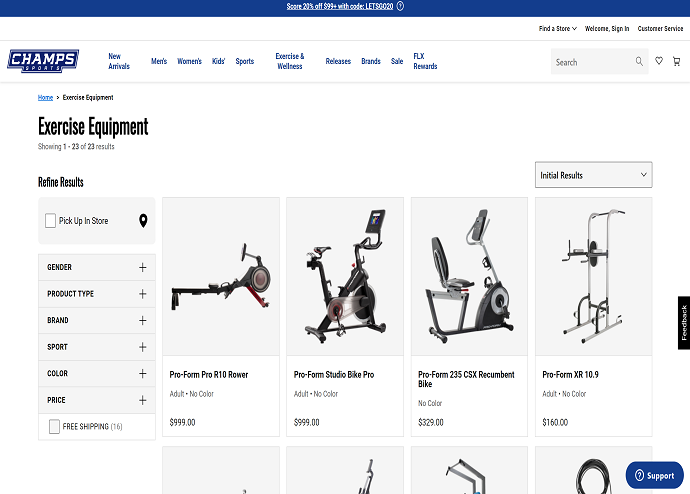Click the $329.00 price text
This screenshot has height=494, width=690.
(431, 422)
